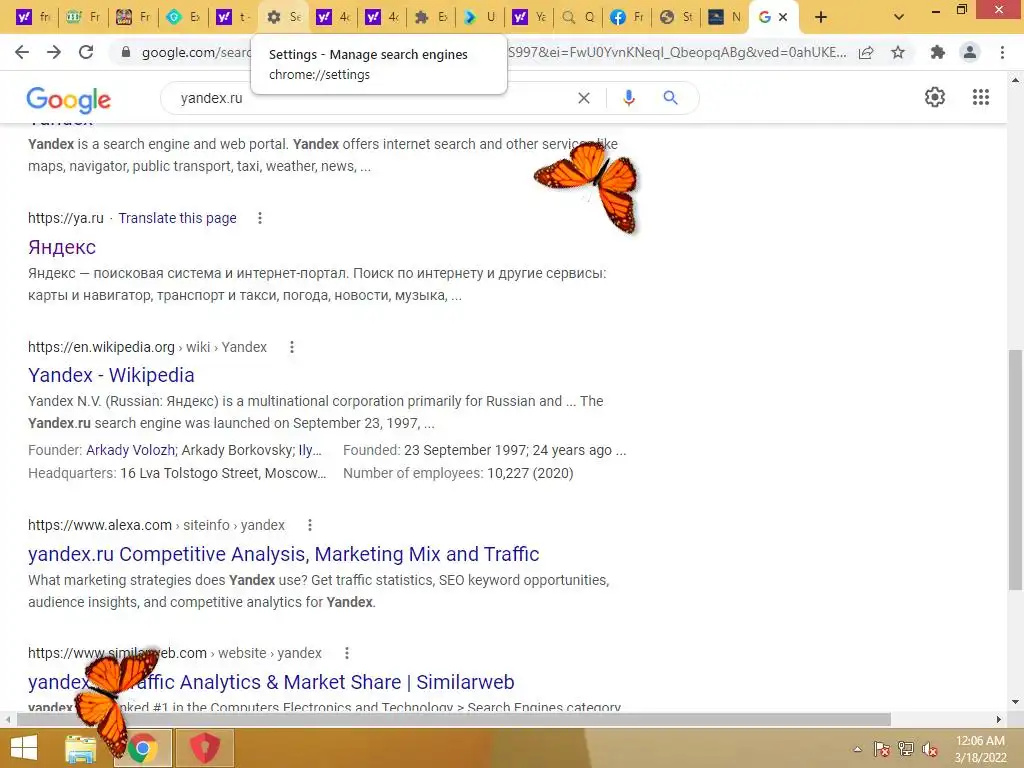Click the scroll down arrow
The image size is (1024, 768).
[1015, 702]
